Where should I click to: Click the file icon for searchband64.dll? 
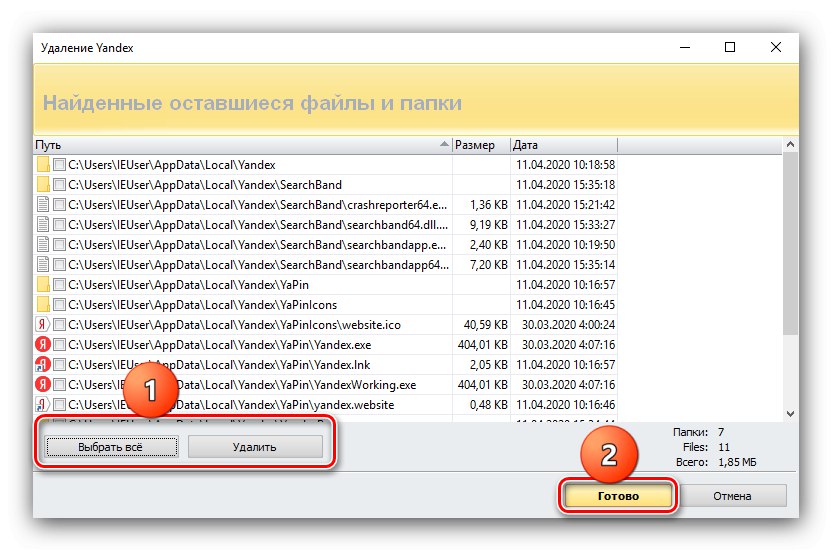point(44,225)
